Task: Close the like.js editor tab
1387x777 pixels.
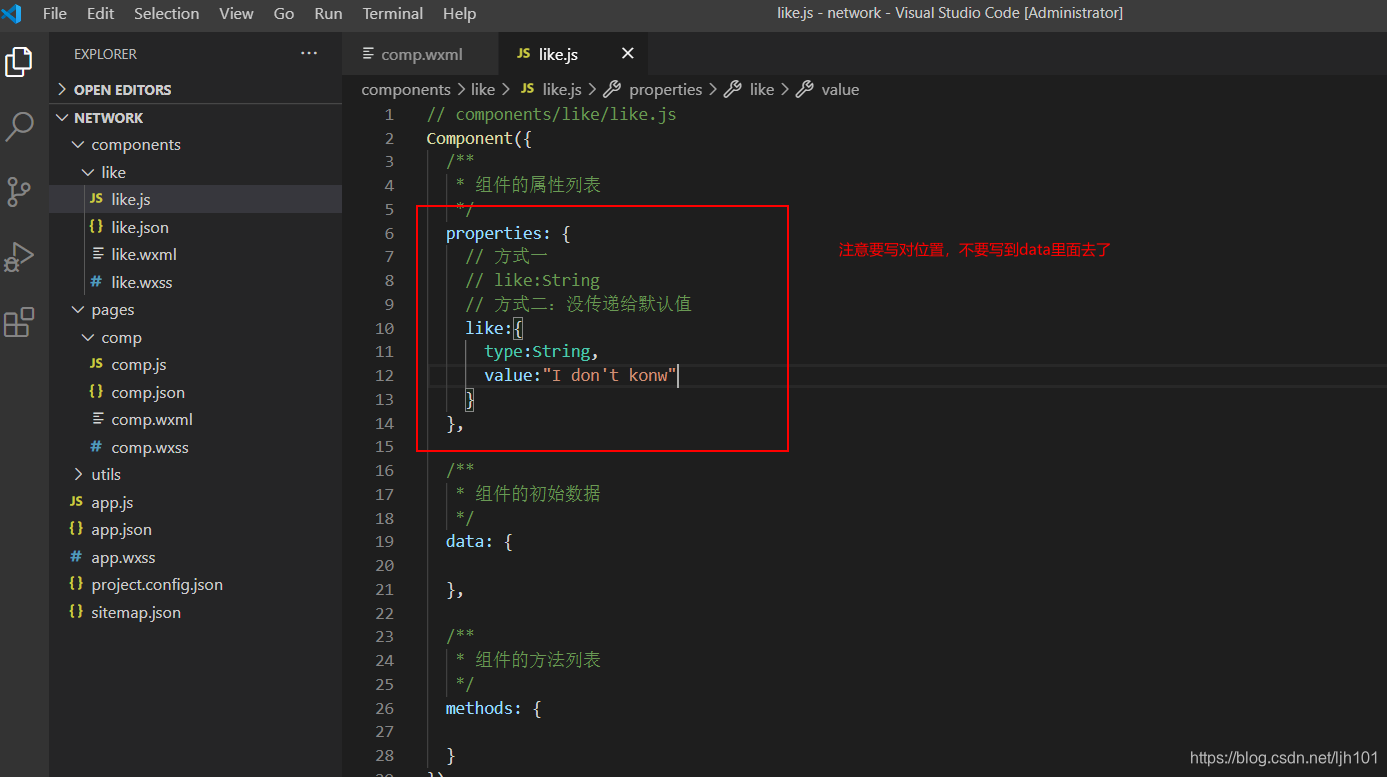Action: [x=628, y=54]
